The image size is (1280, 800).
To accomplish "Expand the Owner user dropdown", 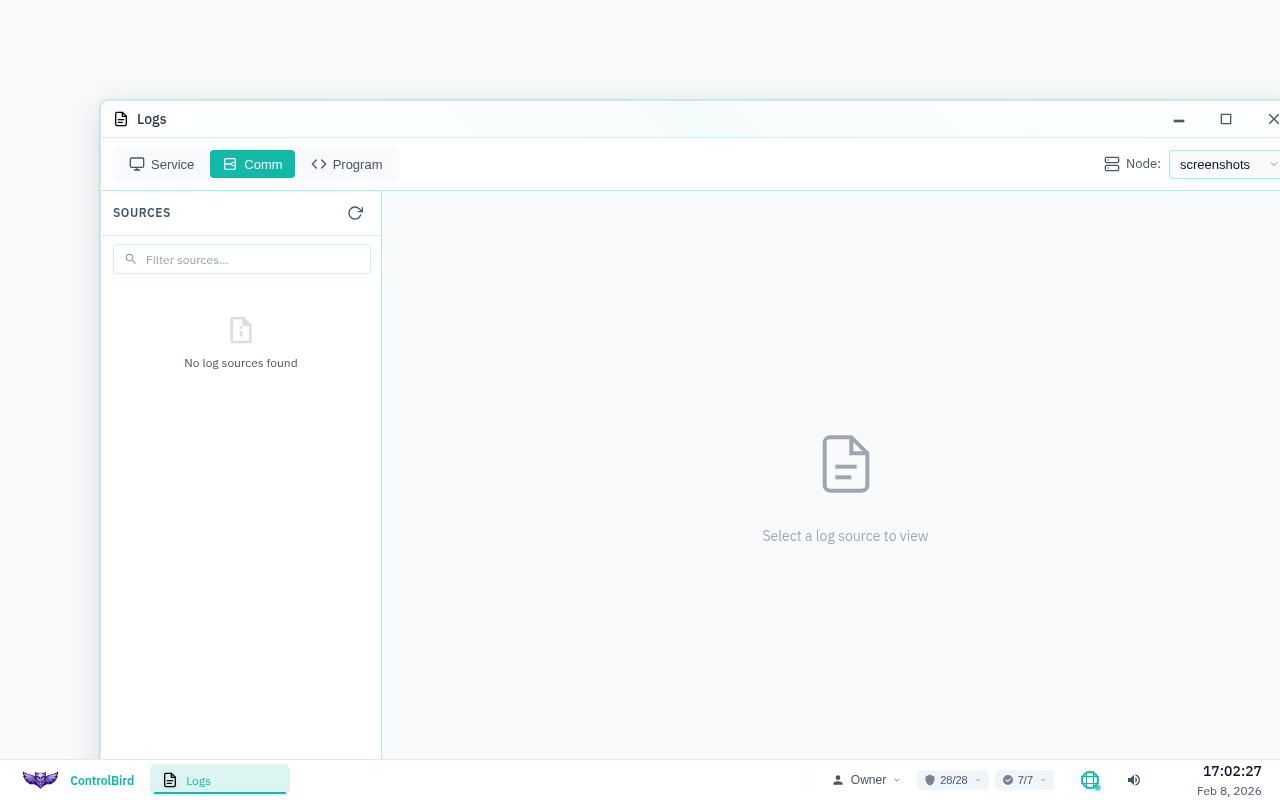I will coord(867,780).
